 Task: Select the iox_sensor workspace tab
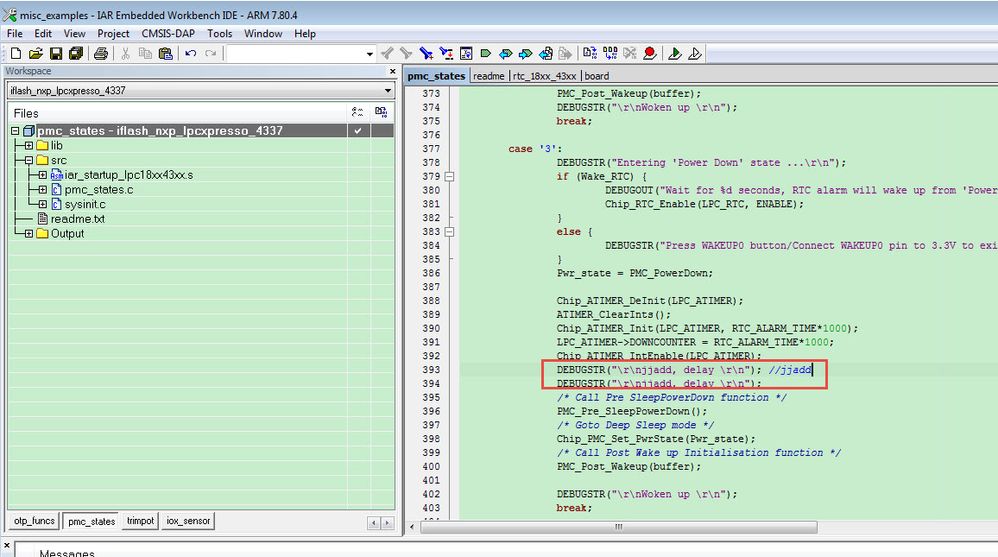pyautogui.click(x=188, y=521)
